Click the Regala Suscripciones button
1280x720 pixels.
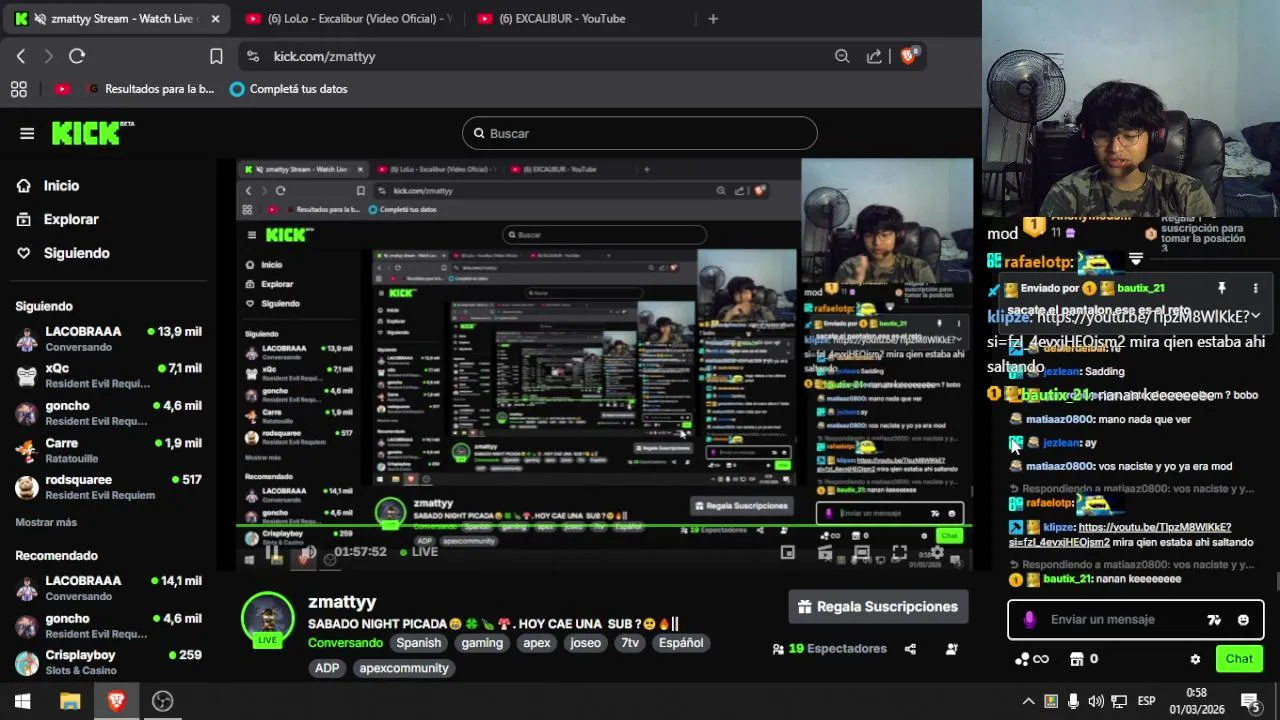point(880,607)
